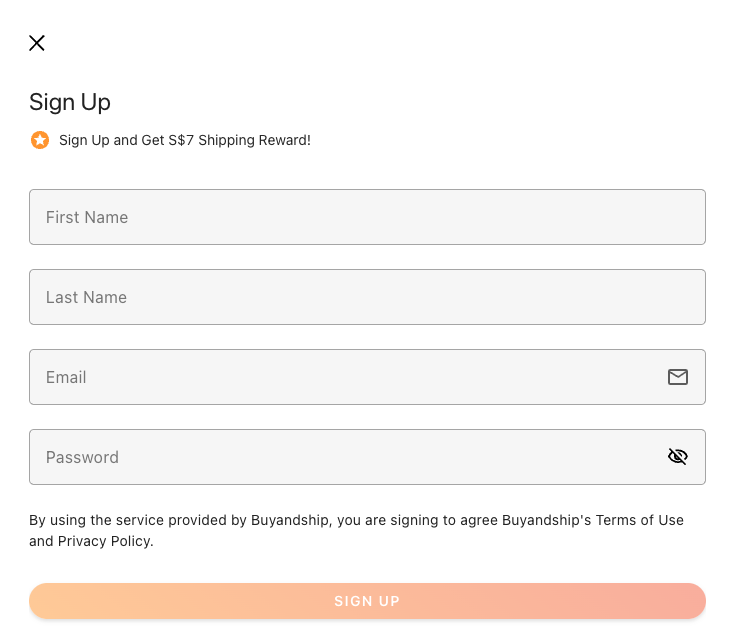The height and width of the screenshot is (628, 735).
Task: Focus the First Name input field
Action: coord(368,217)
